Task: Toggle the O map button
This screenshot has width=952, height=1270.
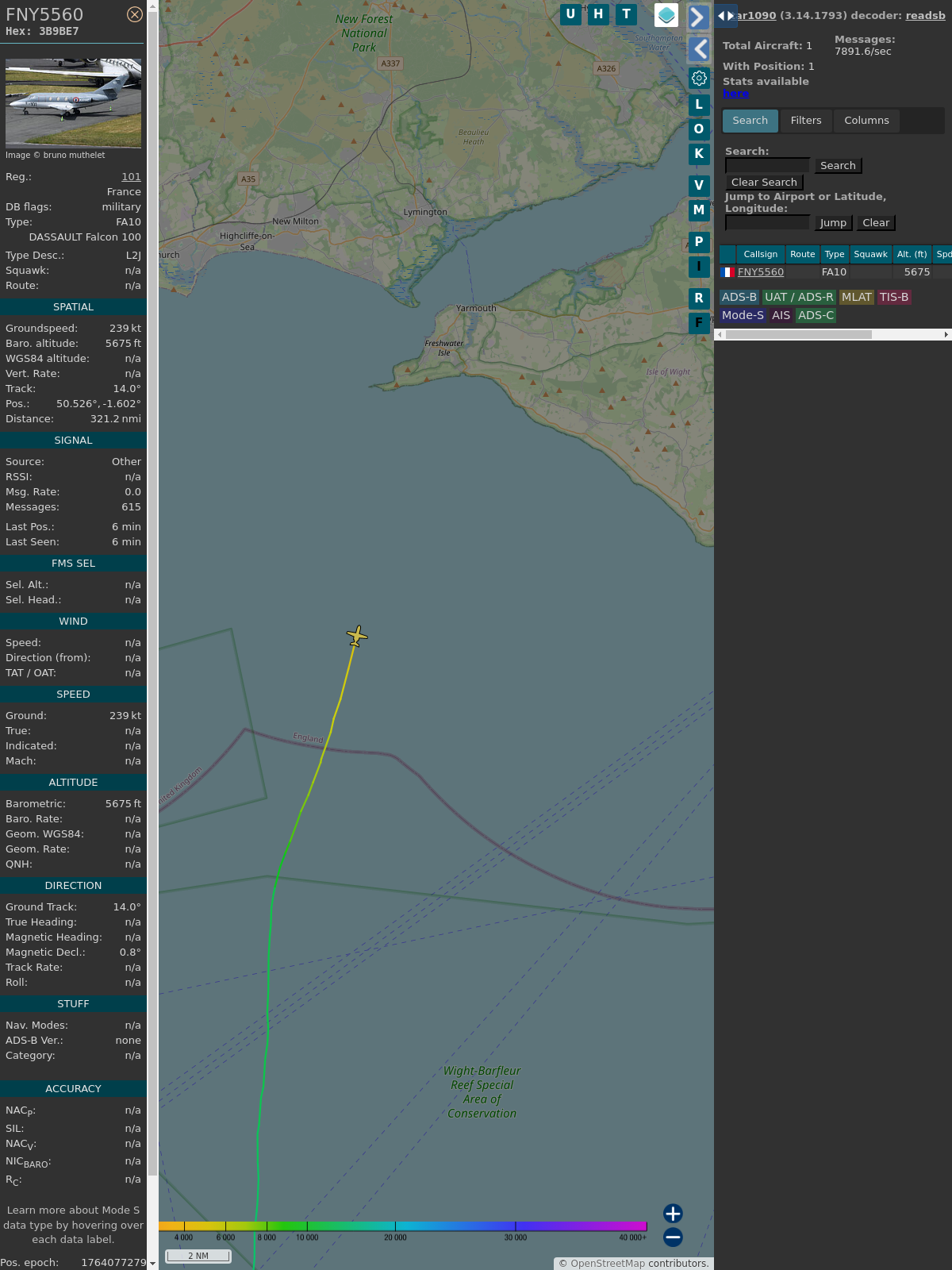Action: (699, 129)
